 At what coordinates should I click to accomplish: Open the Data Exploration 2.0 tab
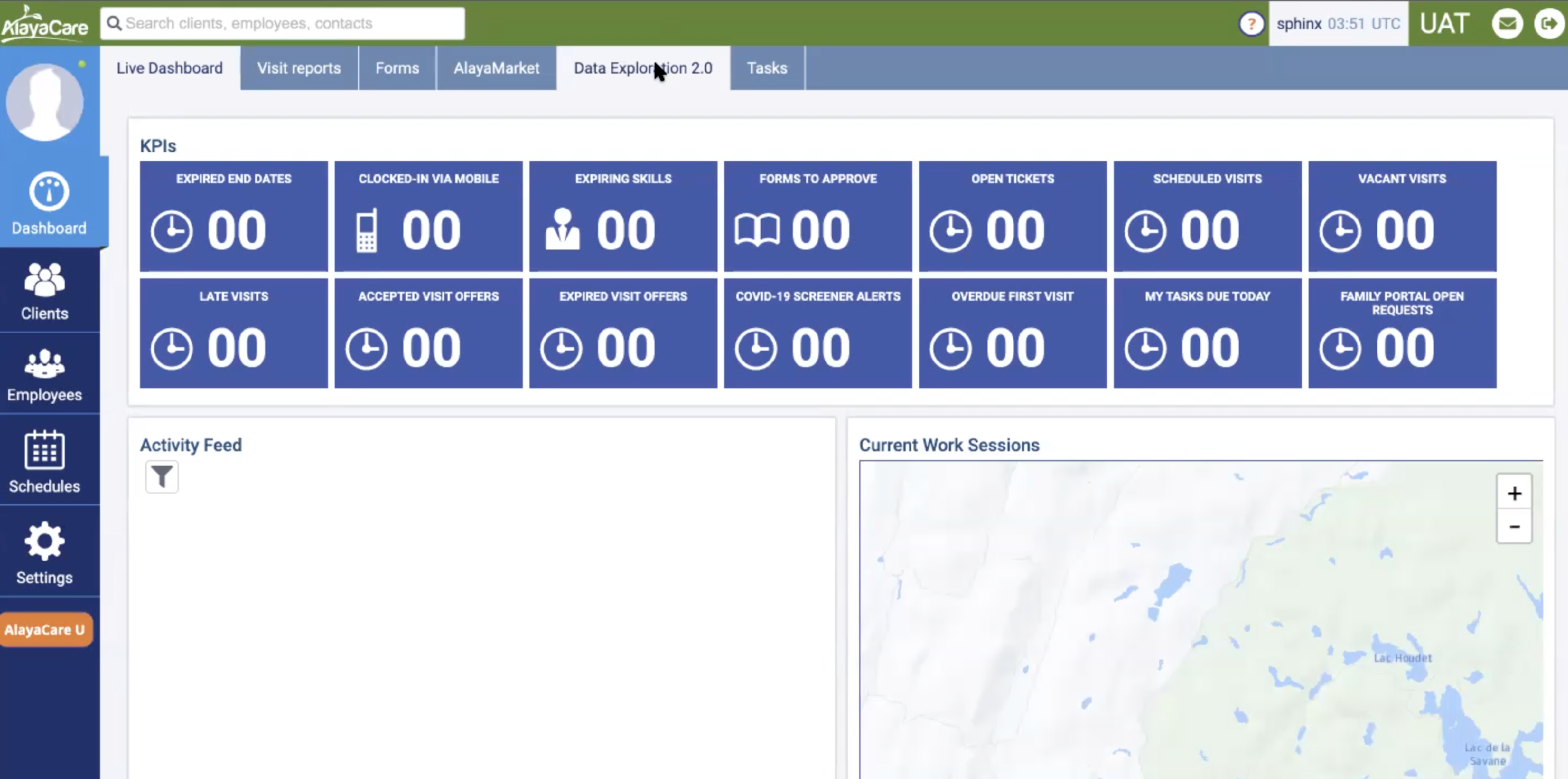643,68
